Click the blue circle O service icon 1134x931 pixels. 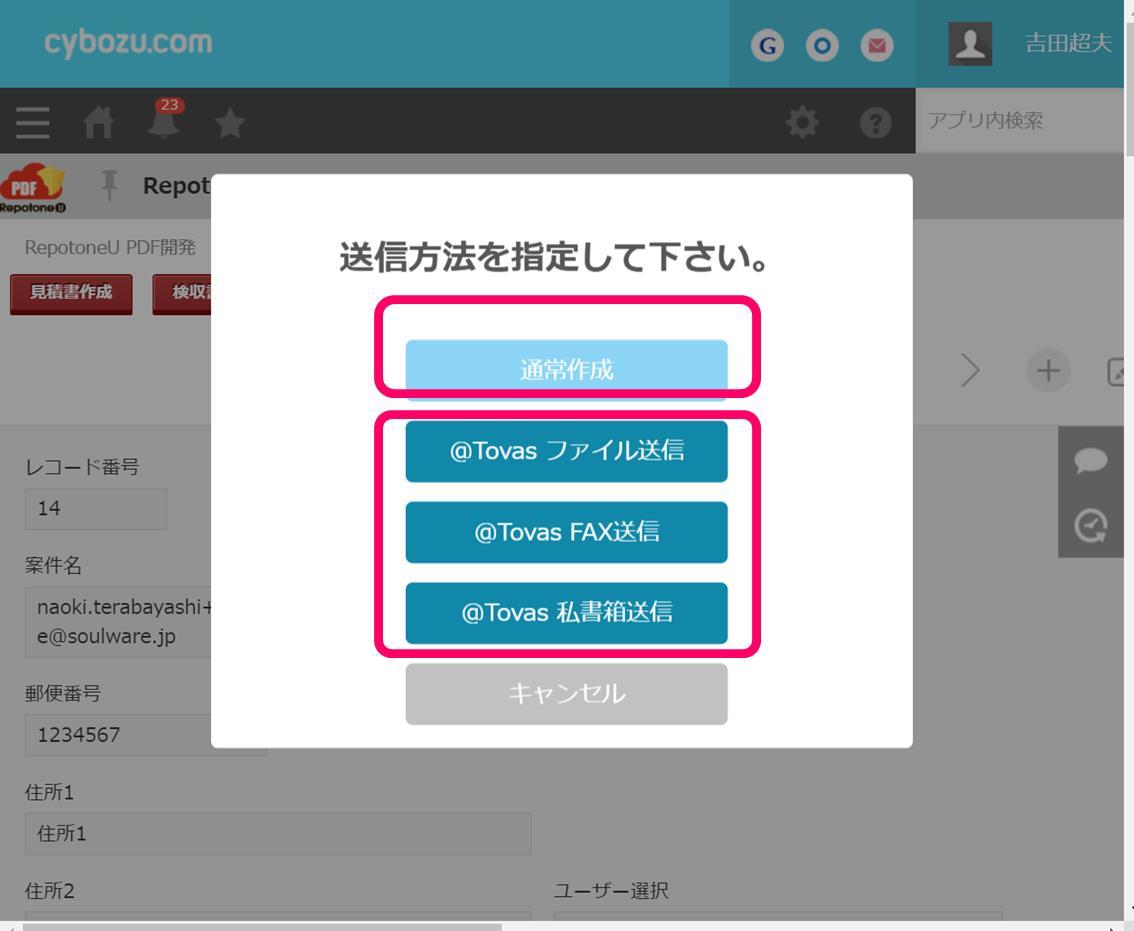point(822,46)
